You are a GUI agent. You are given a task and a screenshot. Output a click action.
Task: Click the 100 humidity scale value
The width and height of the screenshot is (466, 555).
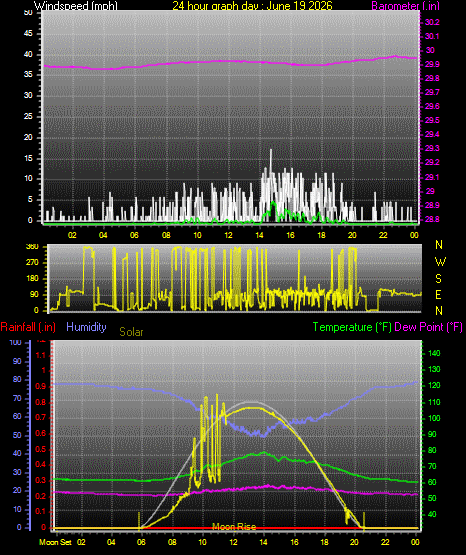click(16, 342)
